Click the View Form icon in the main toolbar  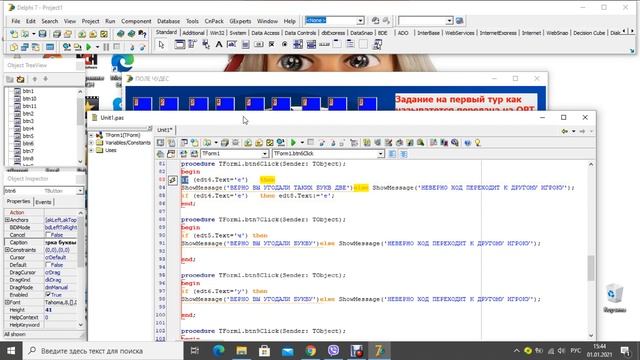[x=24, y=47]
